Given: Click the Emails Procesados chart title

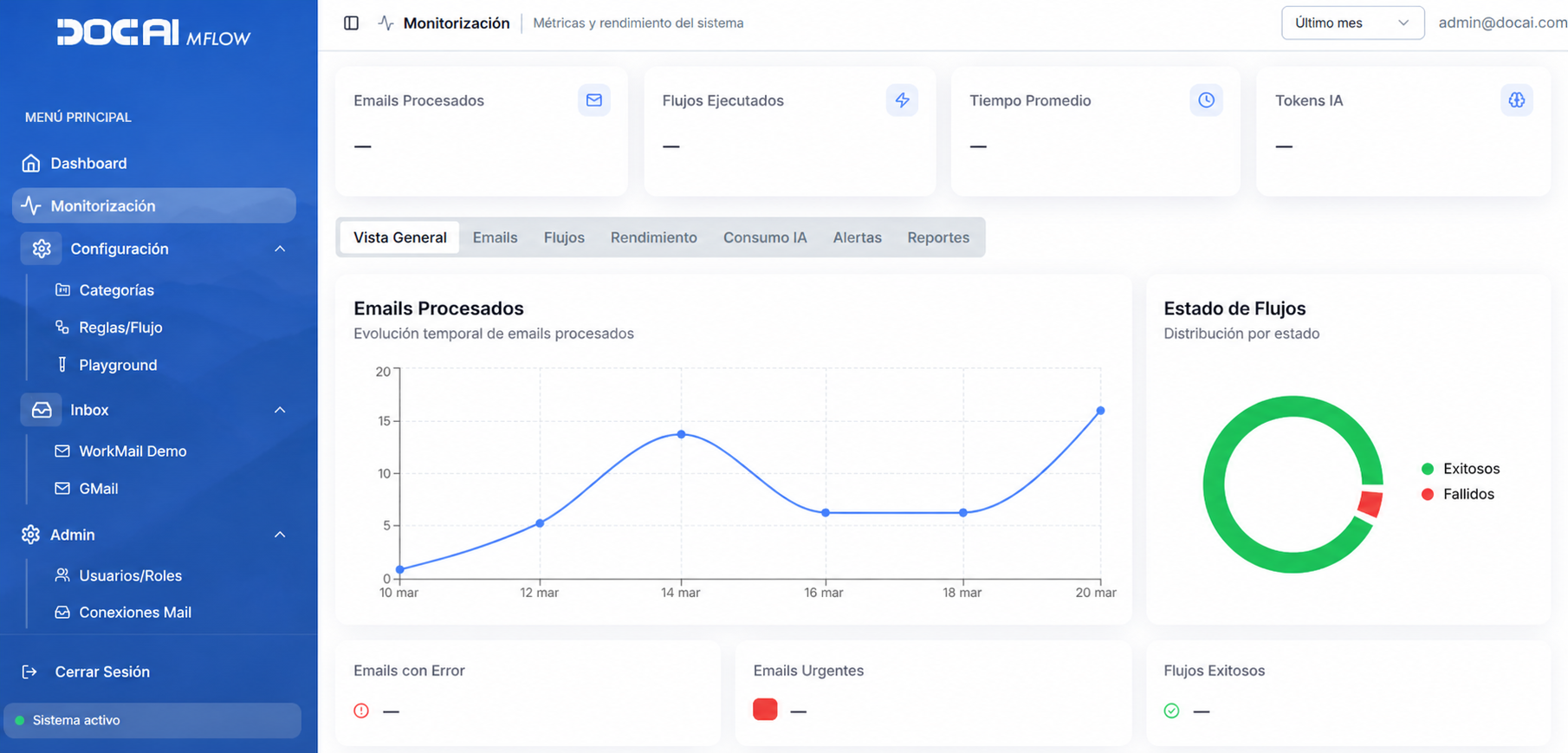Looking at the screenshot, I should point(438,308).
